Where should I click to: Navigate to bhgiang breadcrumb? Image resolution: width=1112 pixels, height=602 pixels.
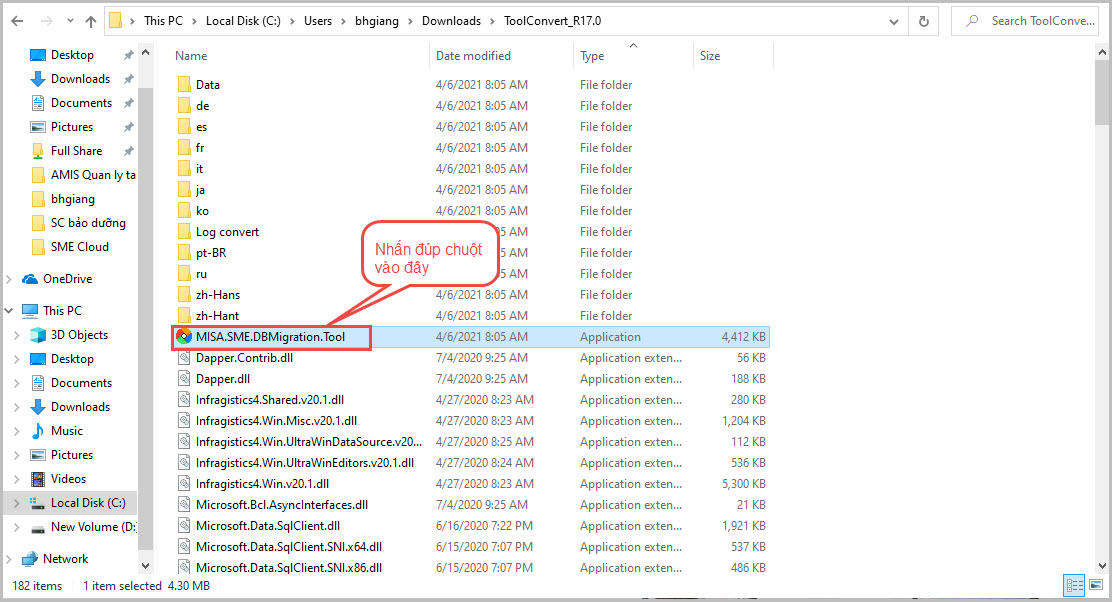(377, 21)
